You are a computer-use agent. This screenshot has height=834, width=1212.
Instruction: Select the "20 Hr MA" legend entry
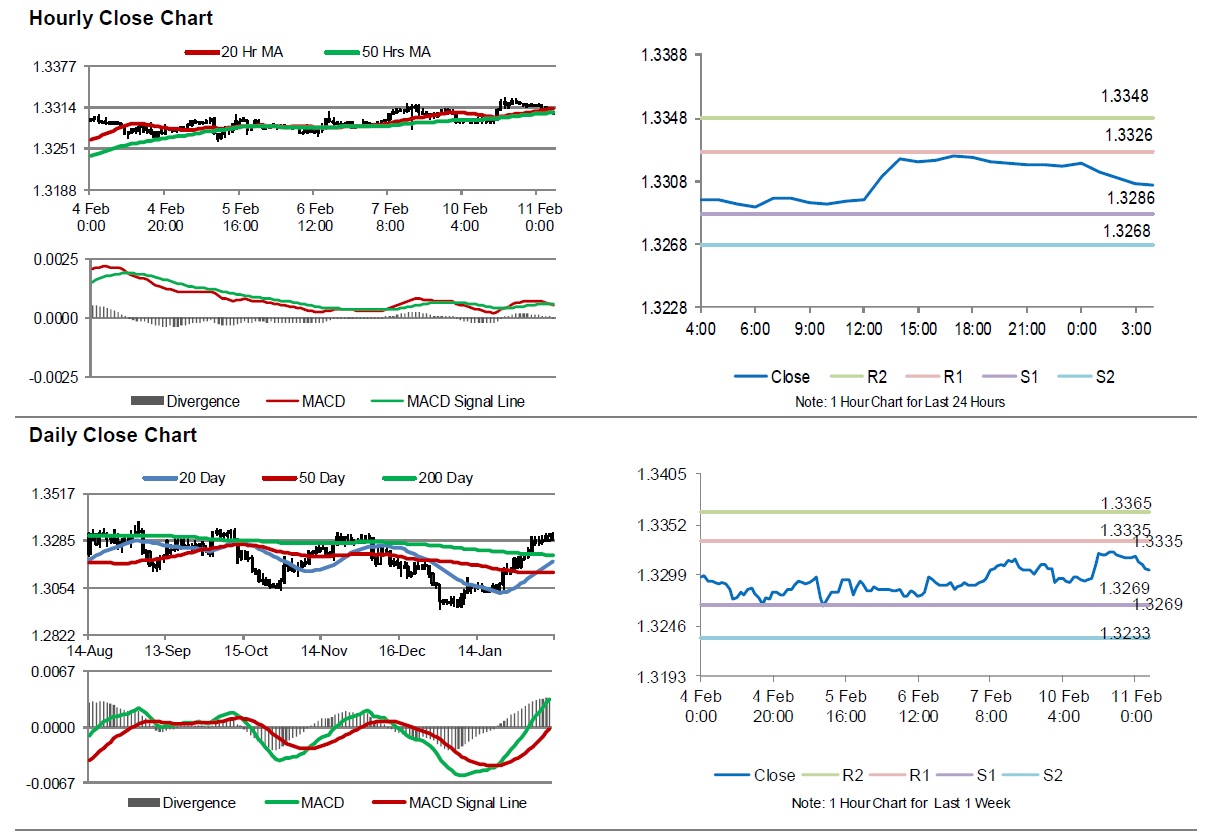[x=233, y=52]
